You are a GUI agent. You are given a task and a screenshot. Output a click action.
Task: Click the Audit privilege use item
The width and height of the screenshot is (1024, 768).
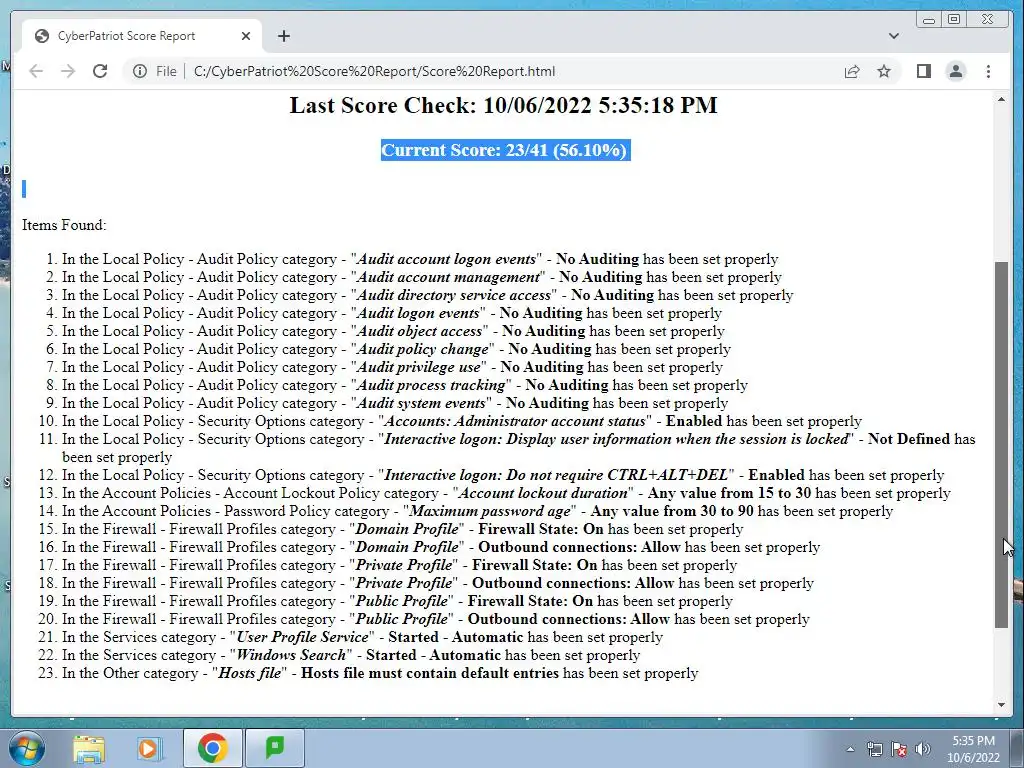click(392, 367)
